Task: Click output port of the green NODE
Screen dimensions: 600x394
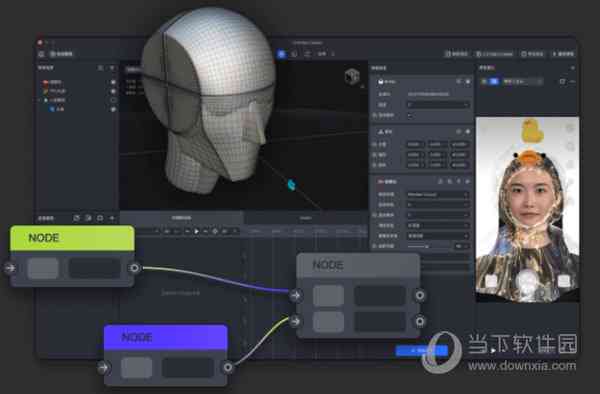Action: click(134, 268)
